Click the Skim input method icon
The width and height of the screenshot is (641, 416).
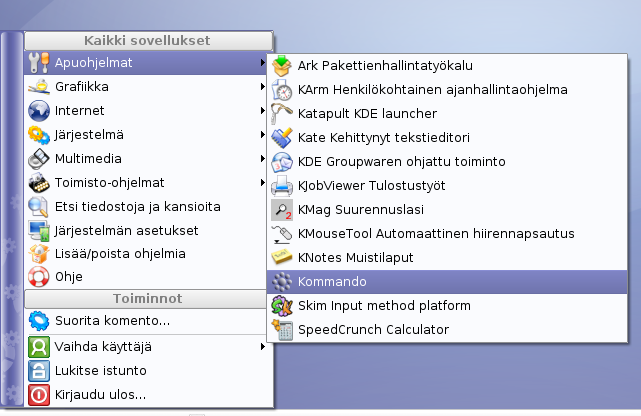(282, 306)
